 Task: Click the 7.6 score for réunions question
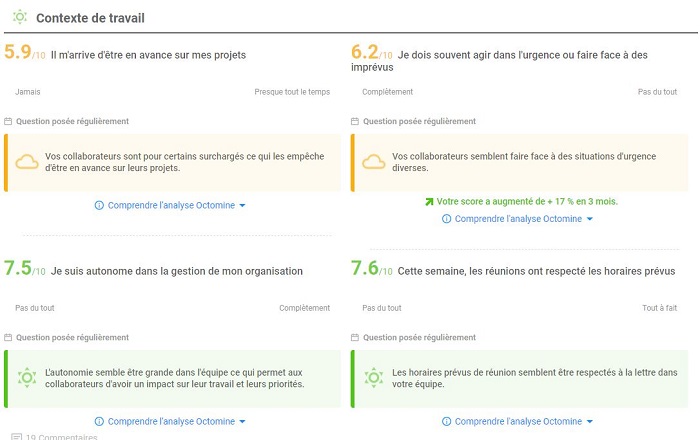[366, 268]
